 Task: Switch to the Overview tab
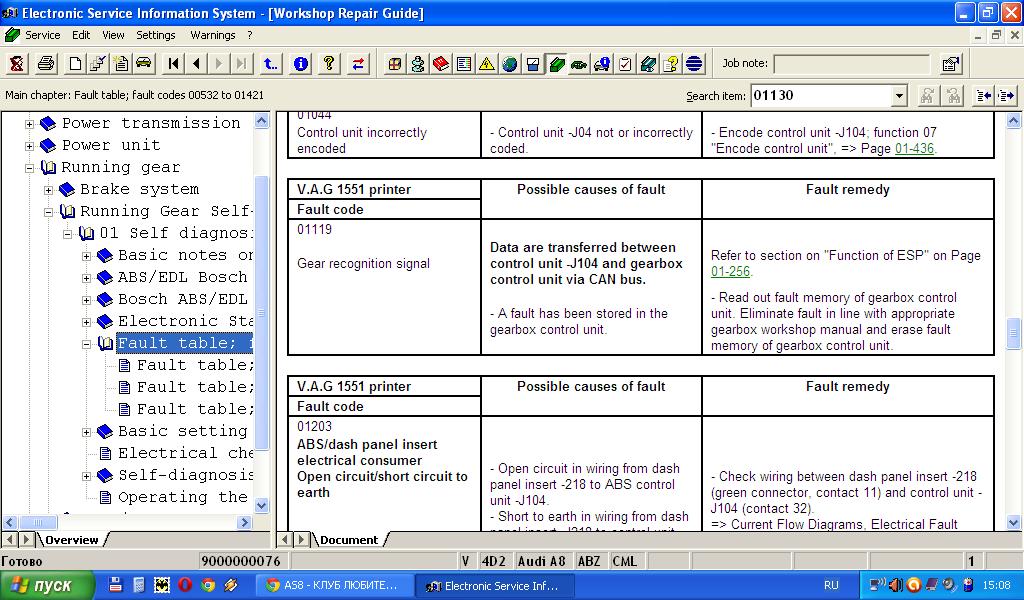pos(71,540)
